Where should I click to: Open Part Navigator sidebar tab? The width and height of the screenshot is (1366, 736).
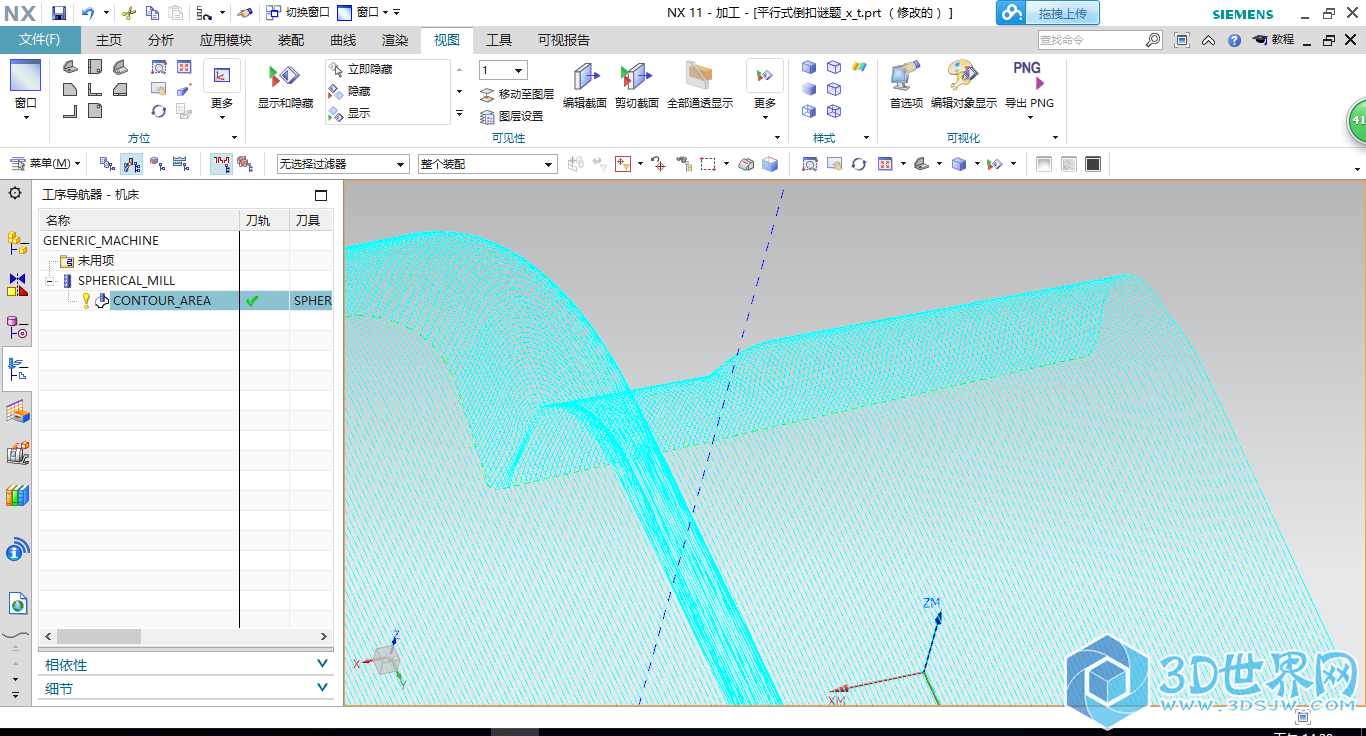pyautogui.click(x=17, y=327)
